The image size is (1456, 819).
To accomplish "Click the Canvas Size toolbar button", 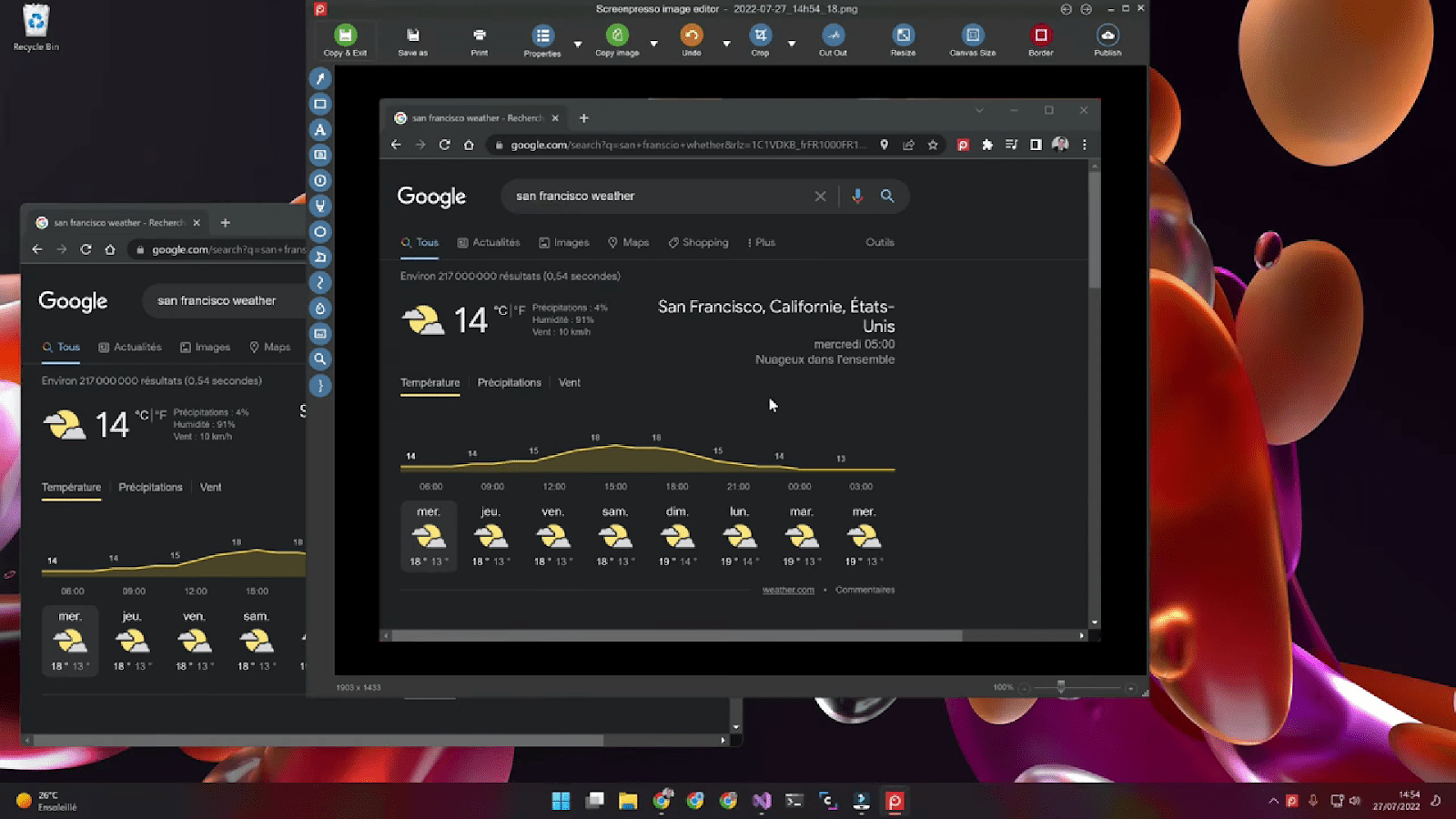I will (971, 36).
